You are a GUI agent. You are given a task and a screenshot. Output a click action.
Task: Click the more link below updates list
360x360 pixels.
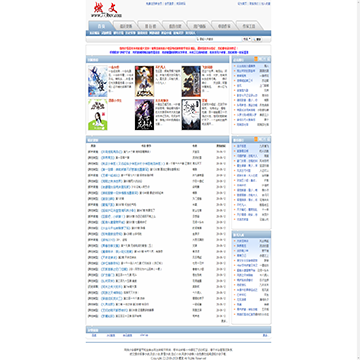click(224, 321)
